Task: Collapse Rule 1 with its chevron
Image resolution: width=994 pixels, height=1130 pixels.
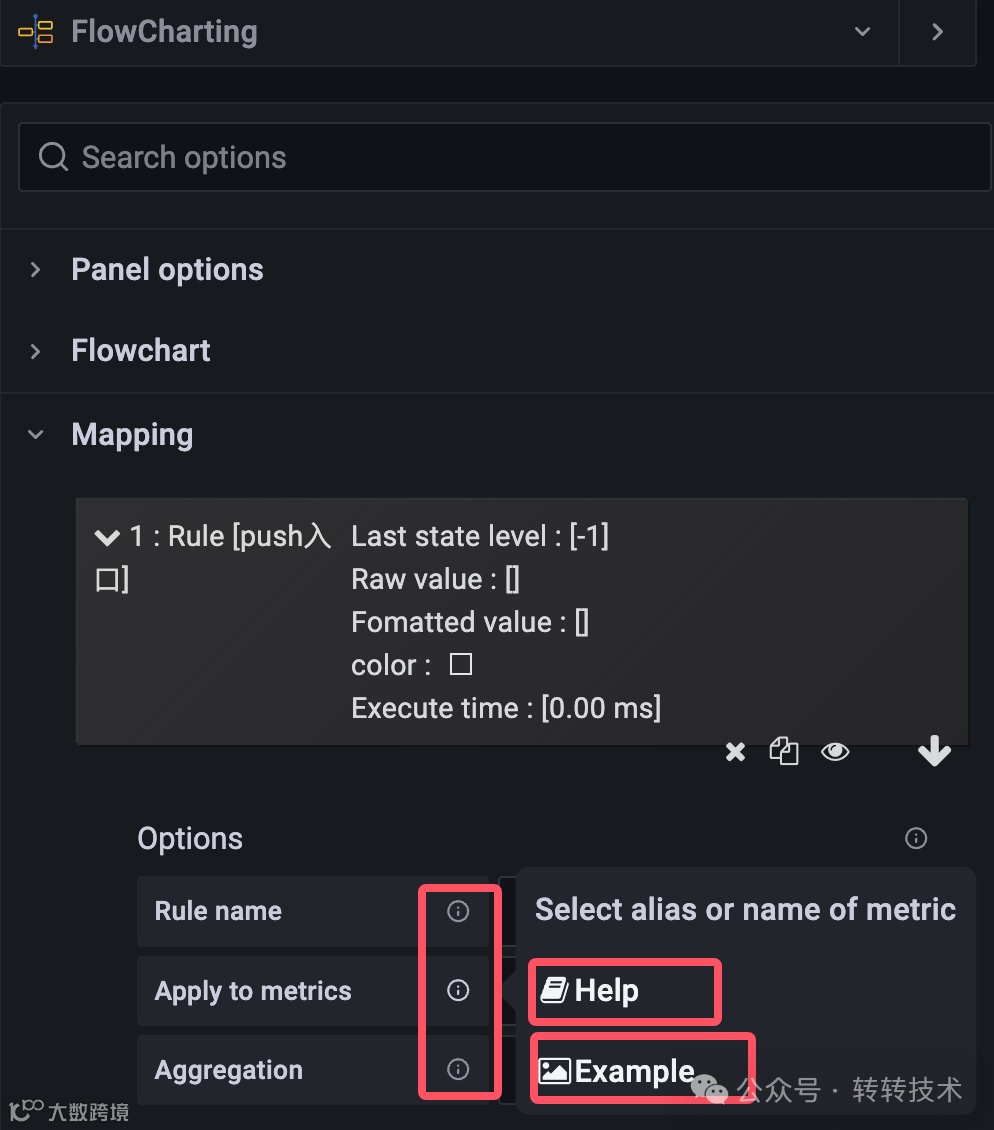Action: click(107, 537)
